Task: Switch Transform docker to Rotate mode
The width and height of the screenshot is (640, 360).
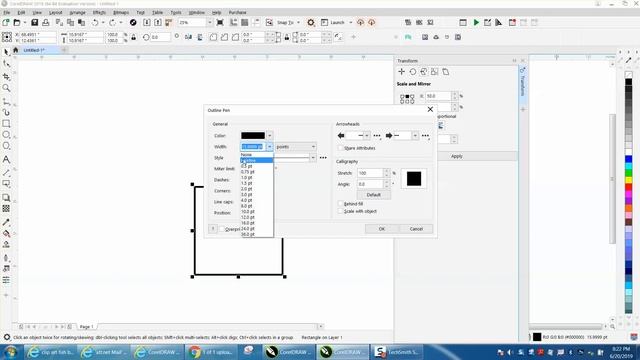Action: point(413,72)
